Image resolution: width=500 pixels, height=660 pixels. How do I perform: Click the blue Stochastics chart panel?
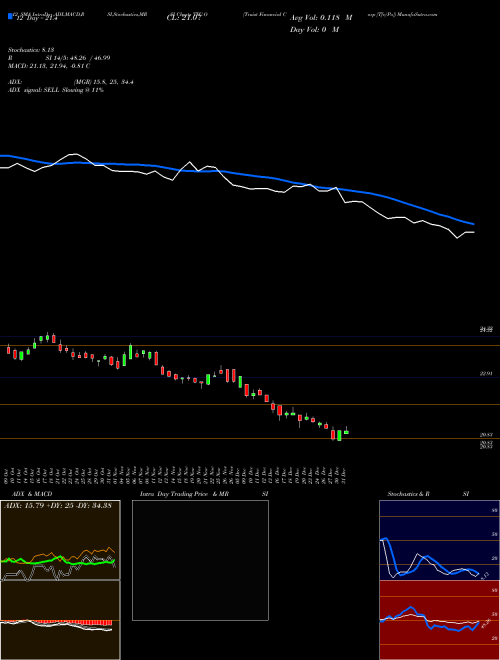click(439, 540)
